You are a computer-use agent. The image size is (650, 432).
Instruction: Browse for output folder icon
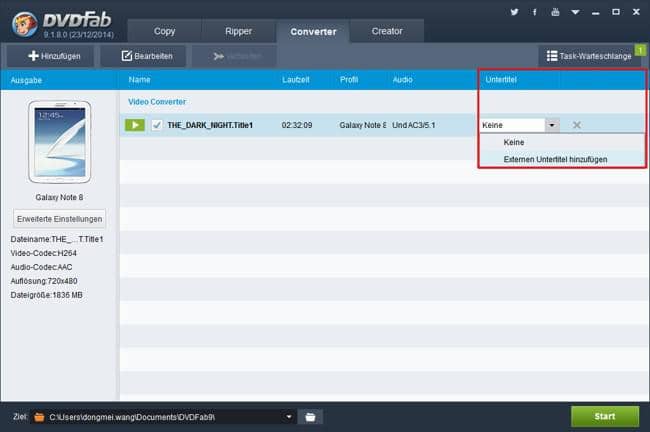tap(310, 417)
